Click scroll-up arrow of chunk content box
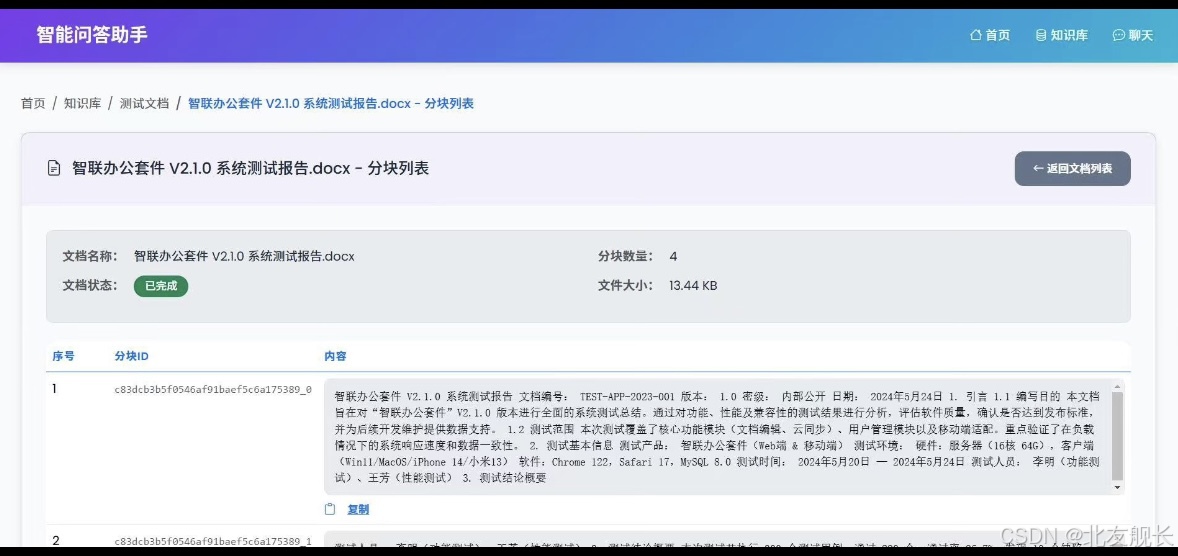This screenshot has height=556, width=1178. point(1118,386)
